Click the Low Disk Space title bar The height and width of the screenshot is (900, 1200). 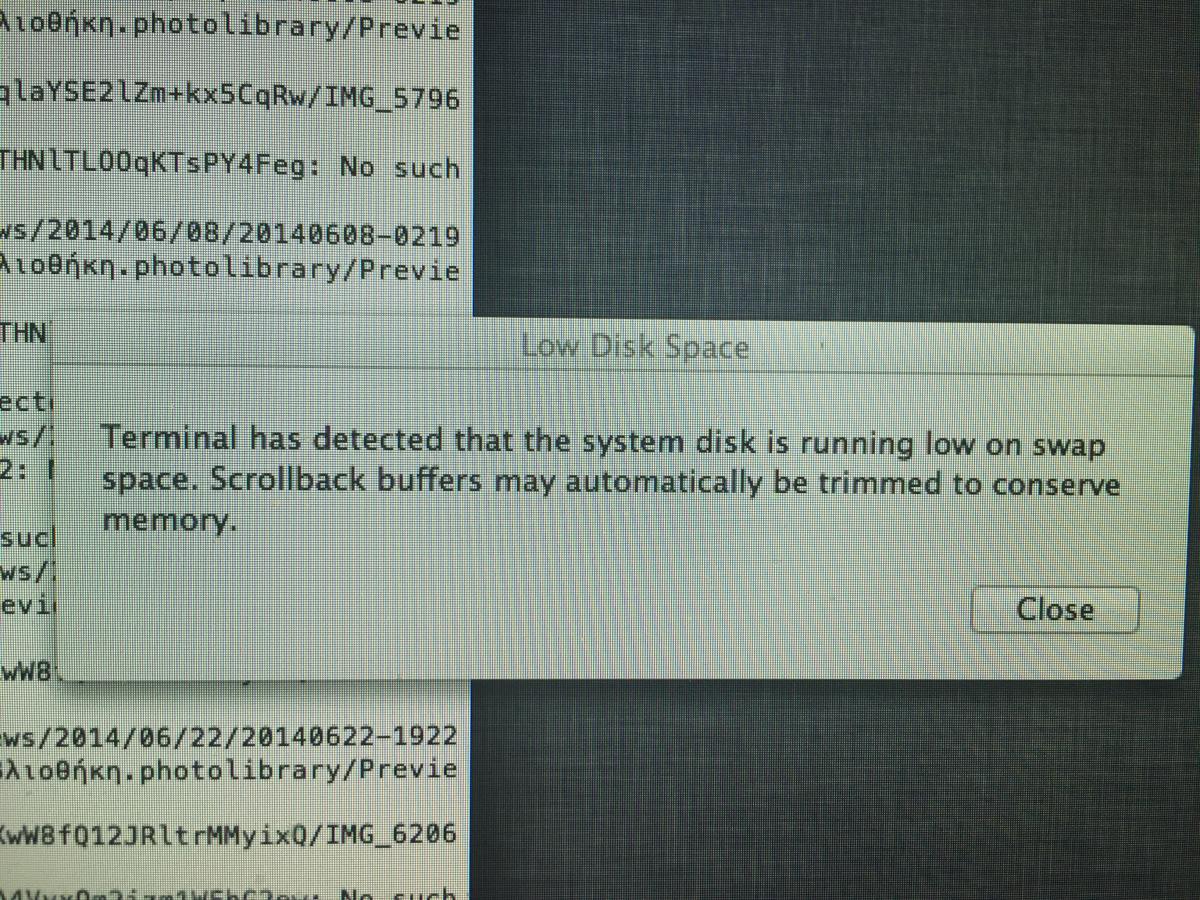point(634,347)
